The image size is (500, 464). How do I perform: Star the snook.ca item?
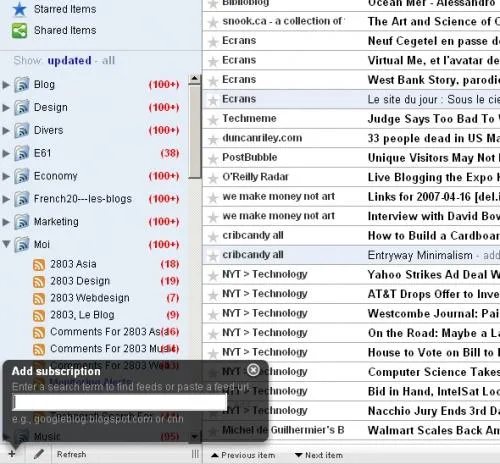pos(213,23)
